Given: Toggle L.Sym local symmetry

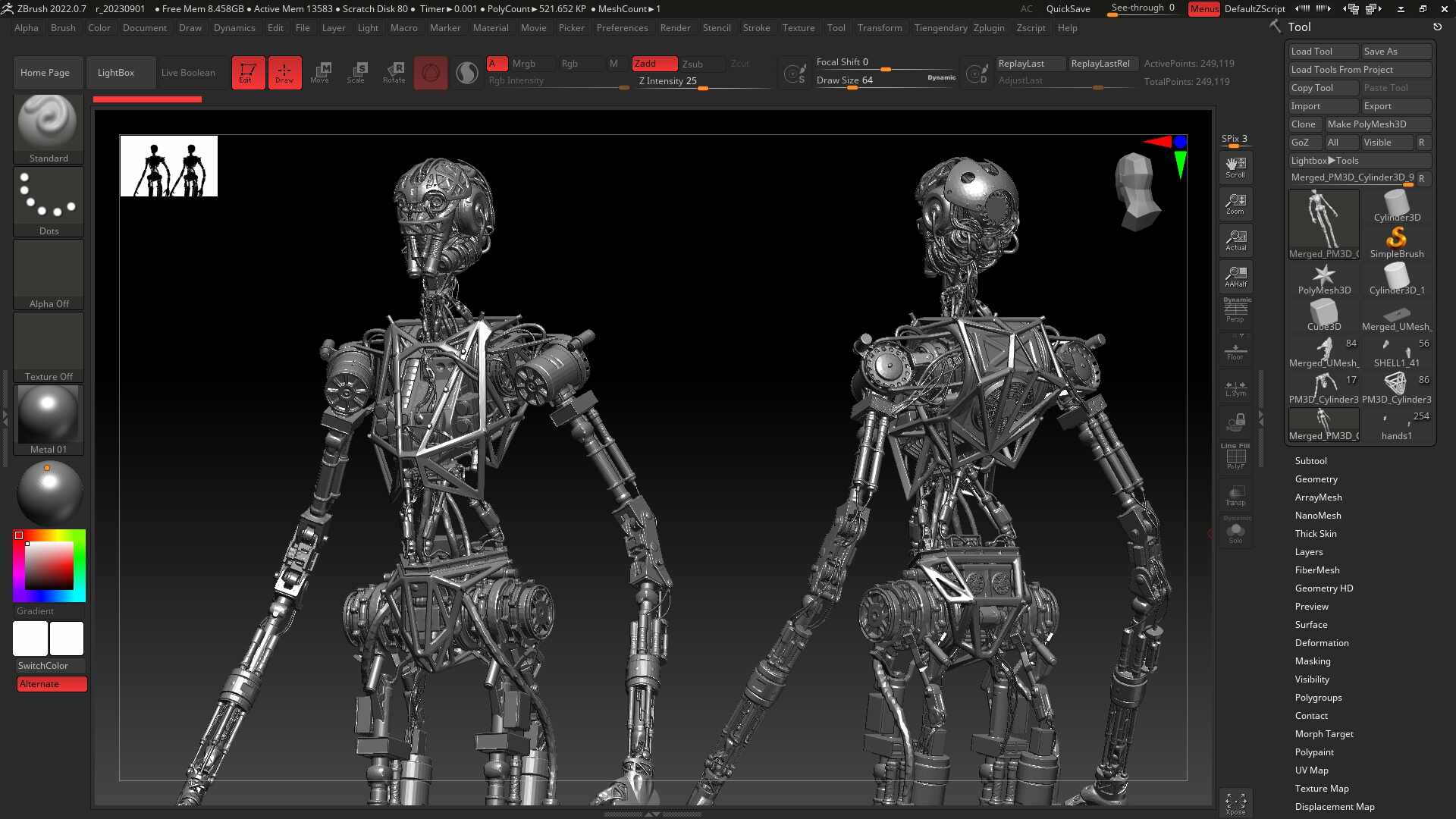Looking at the screenshot, I should pyautogui.click(x=1235, y=388).
